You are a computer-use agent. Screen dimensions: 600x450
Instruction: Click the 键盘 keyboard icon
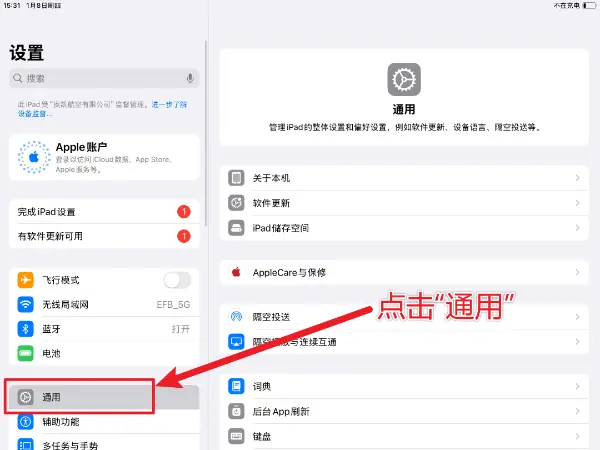pyautogui.click(x=236, y=436)
